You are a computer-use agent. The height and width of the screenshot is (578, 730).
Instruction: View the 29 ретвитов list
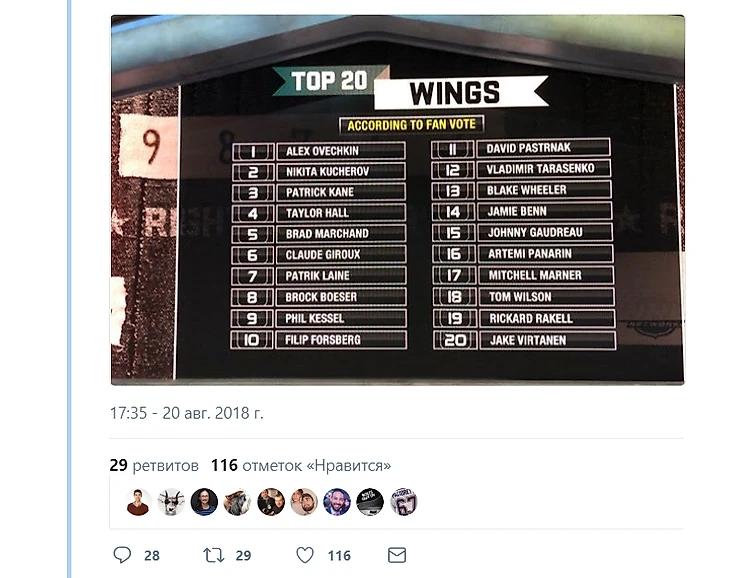coord(154,465)
